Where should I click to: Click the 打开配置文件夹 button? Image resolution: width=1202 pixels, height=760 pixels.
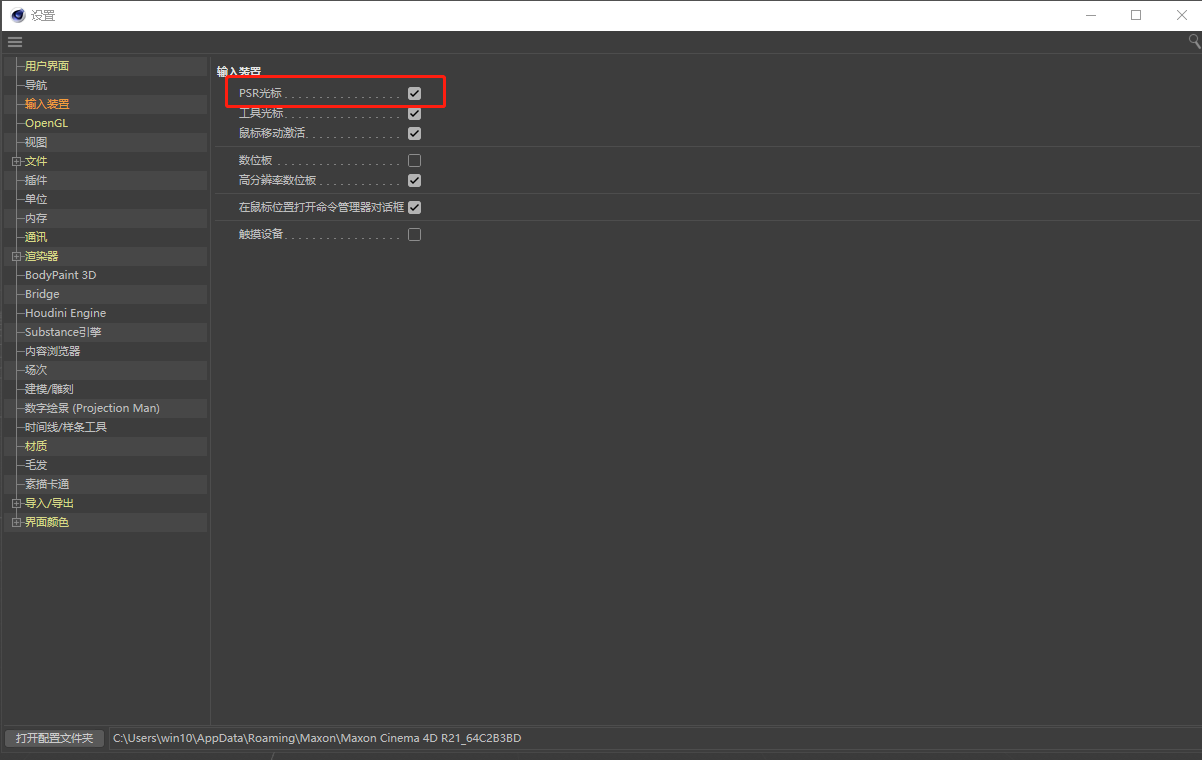point(54,738)
